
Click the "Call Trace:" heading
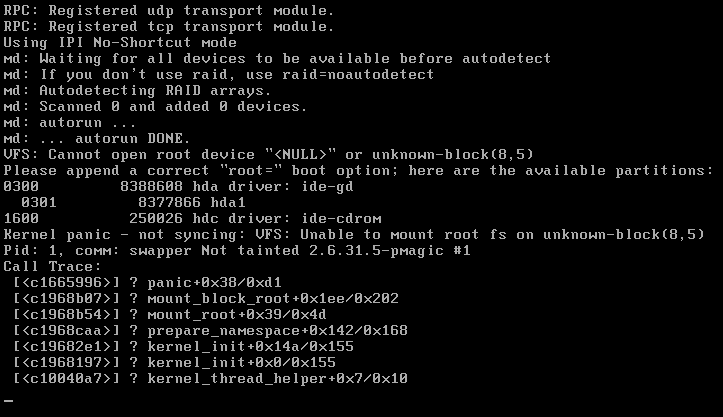[x=52, y=267]
